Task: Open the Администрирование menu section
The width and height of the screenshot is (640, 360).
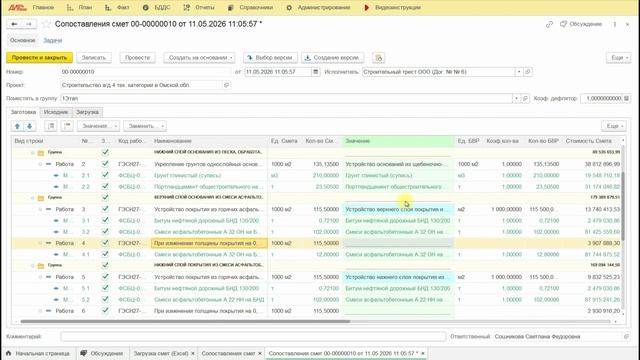Action: pos(318,7)
